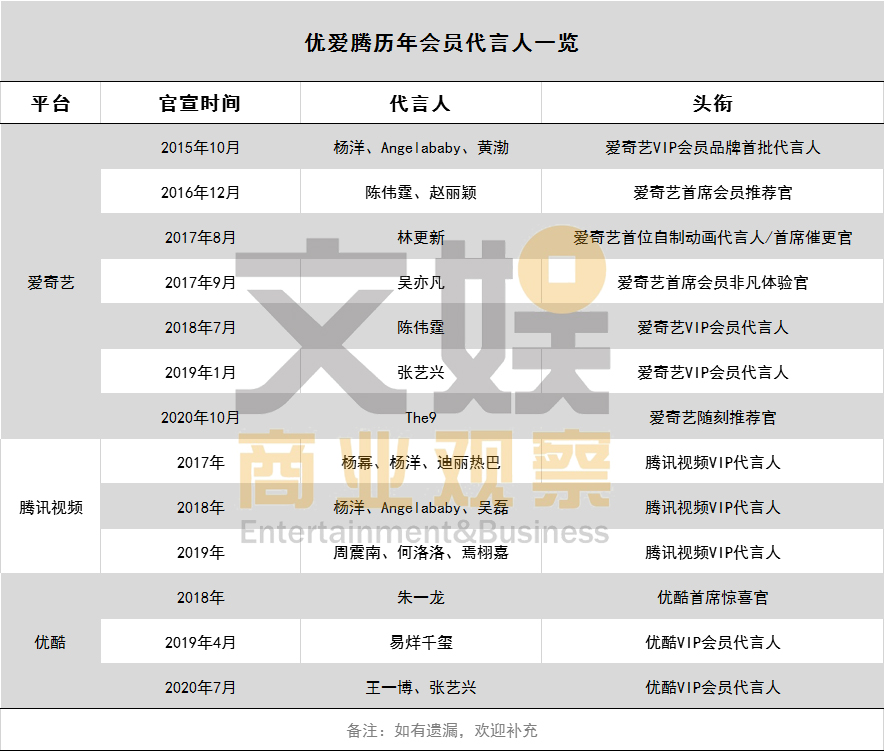Click the 吴亦凡 spokesperson cell
The width and height of the screenshot is (885, 751).
coord(421,282)
